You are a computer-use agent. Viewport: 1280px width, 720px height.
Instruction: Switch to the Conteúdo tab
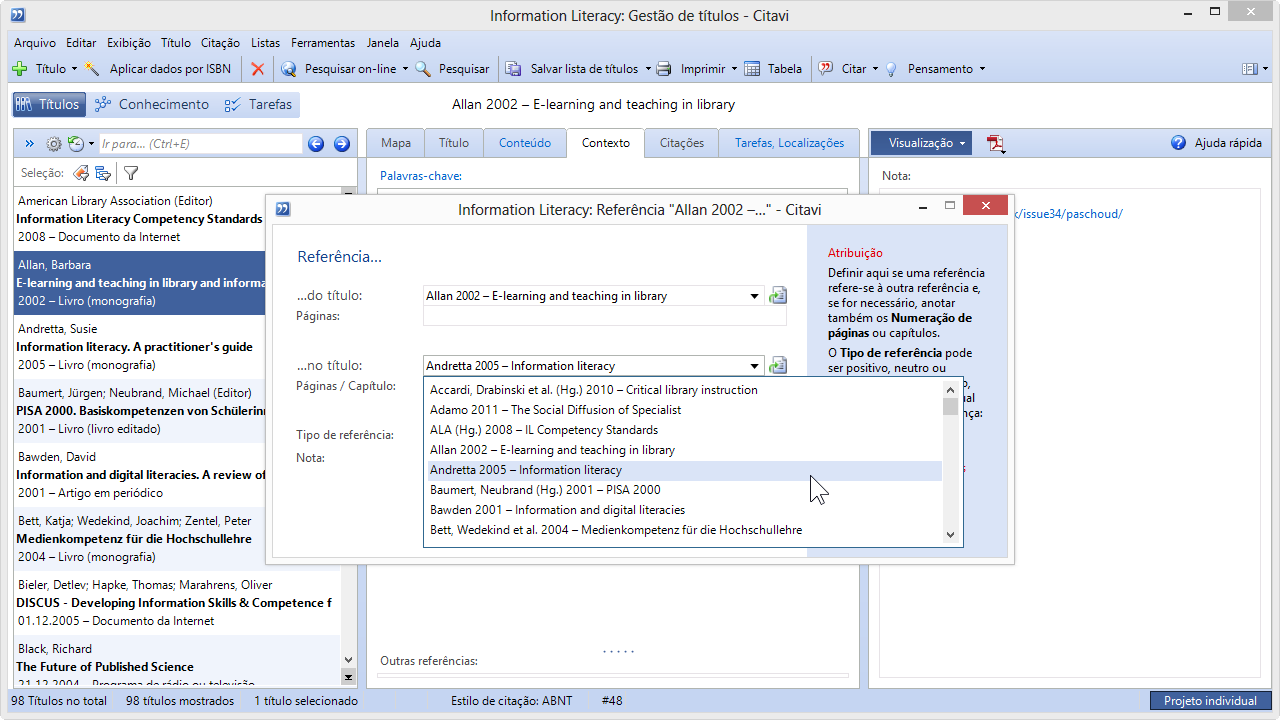525,143
